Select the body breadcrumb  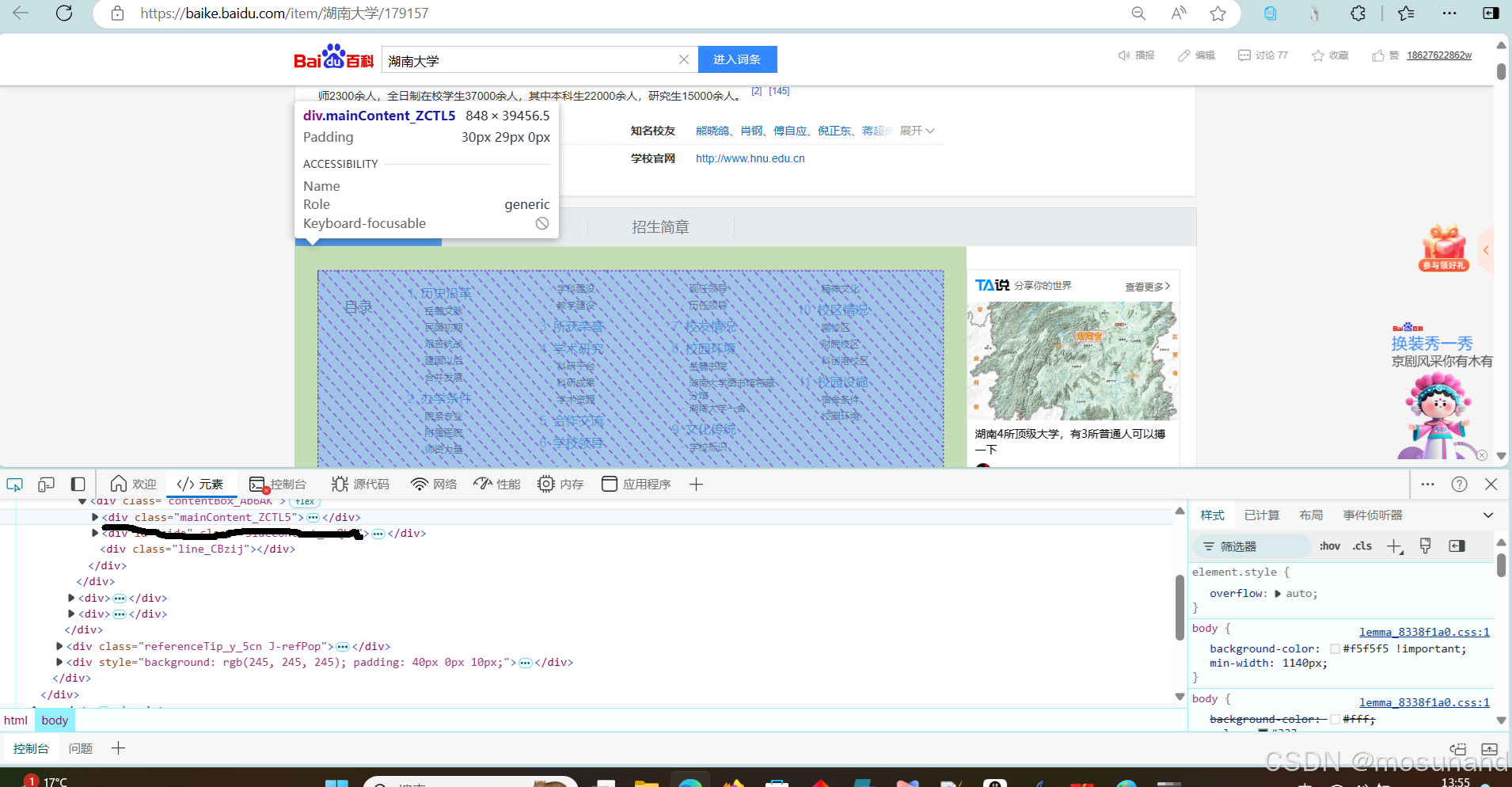55,720
